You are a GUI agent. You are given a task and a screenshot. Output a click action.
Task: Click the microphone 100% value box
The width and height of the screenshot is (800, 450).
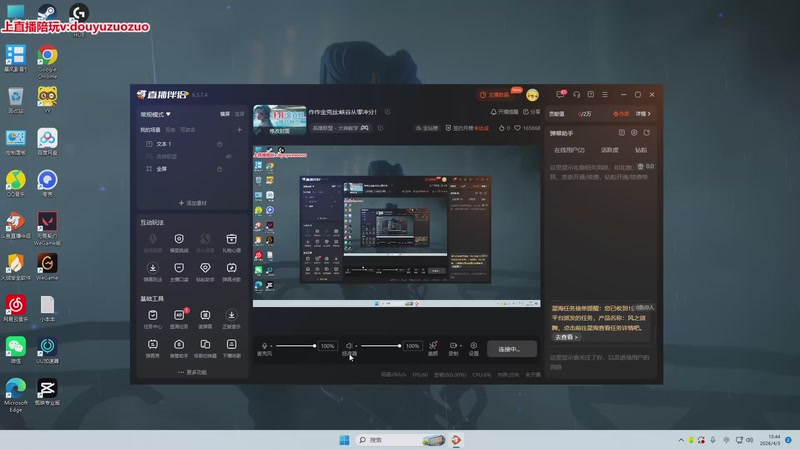328,346
